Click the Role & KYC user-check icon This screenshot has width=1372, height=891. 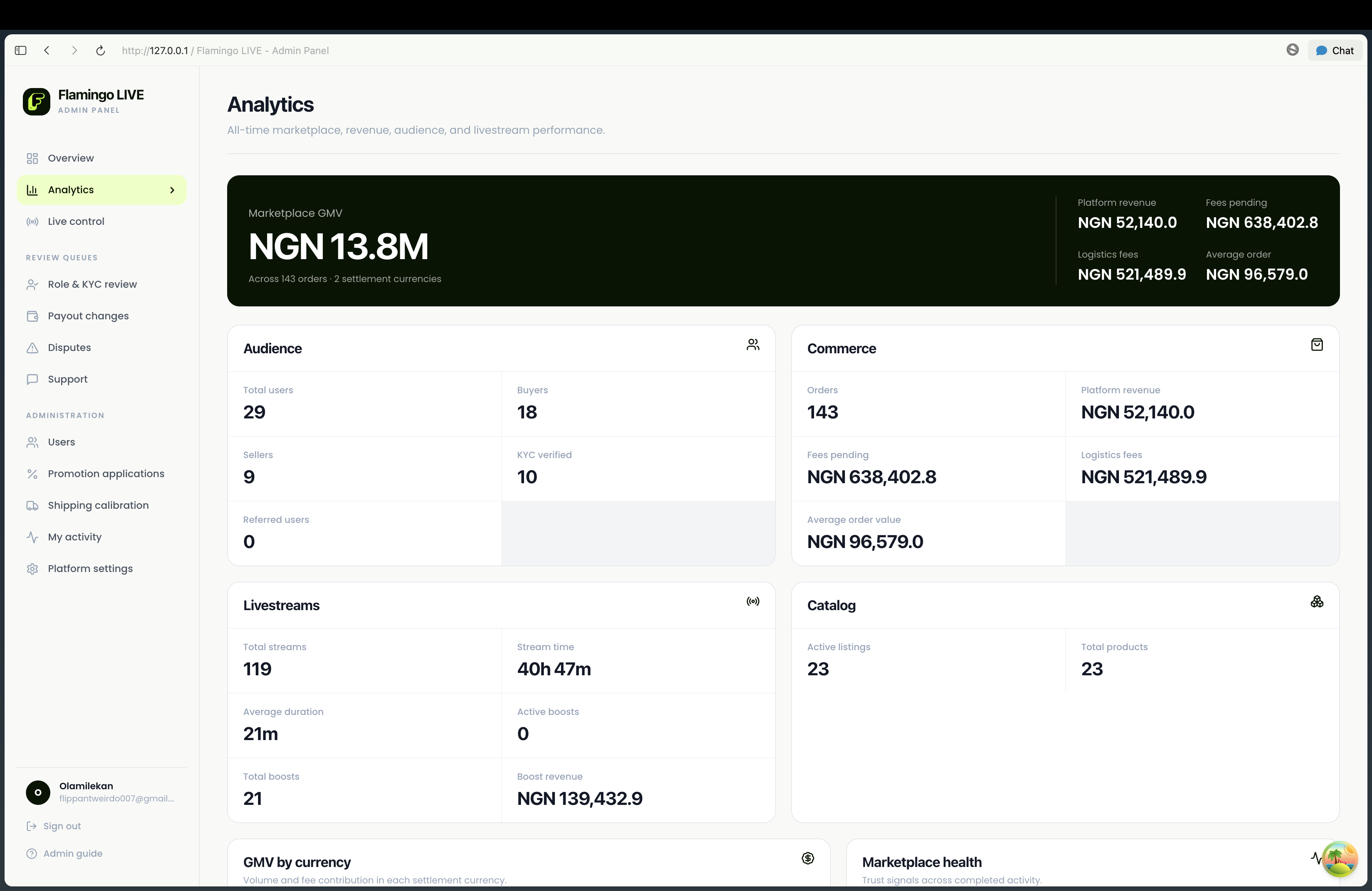[x=32, y=285]
